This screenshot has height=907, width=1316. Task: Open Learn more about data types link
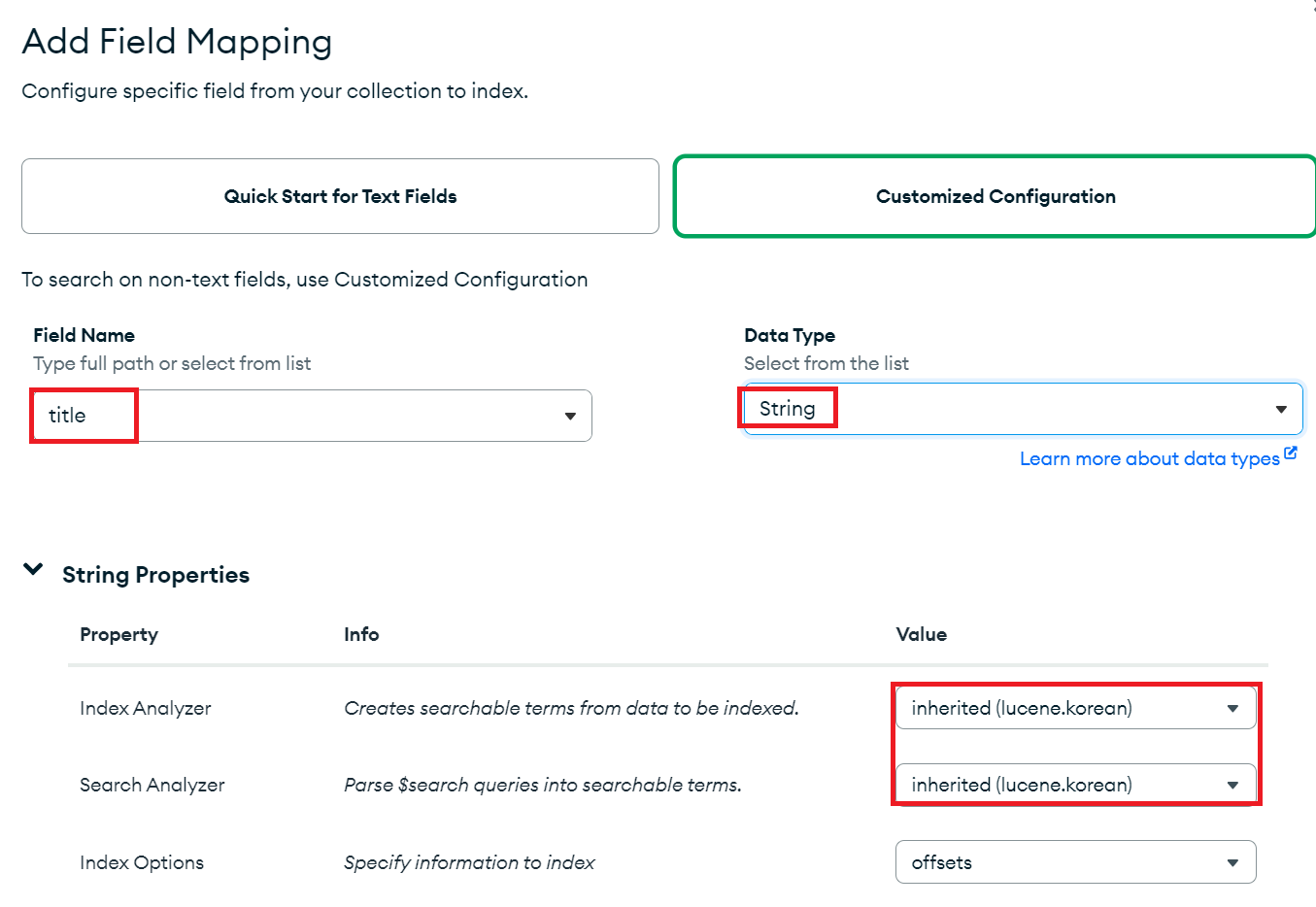(1149, 458)
